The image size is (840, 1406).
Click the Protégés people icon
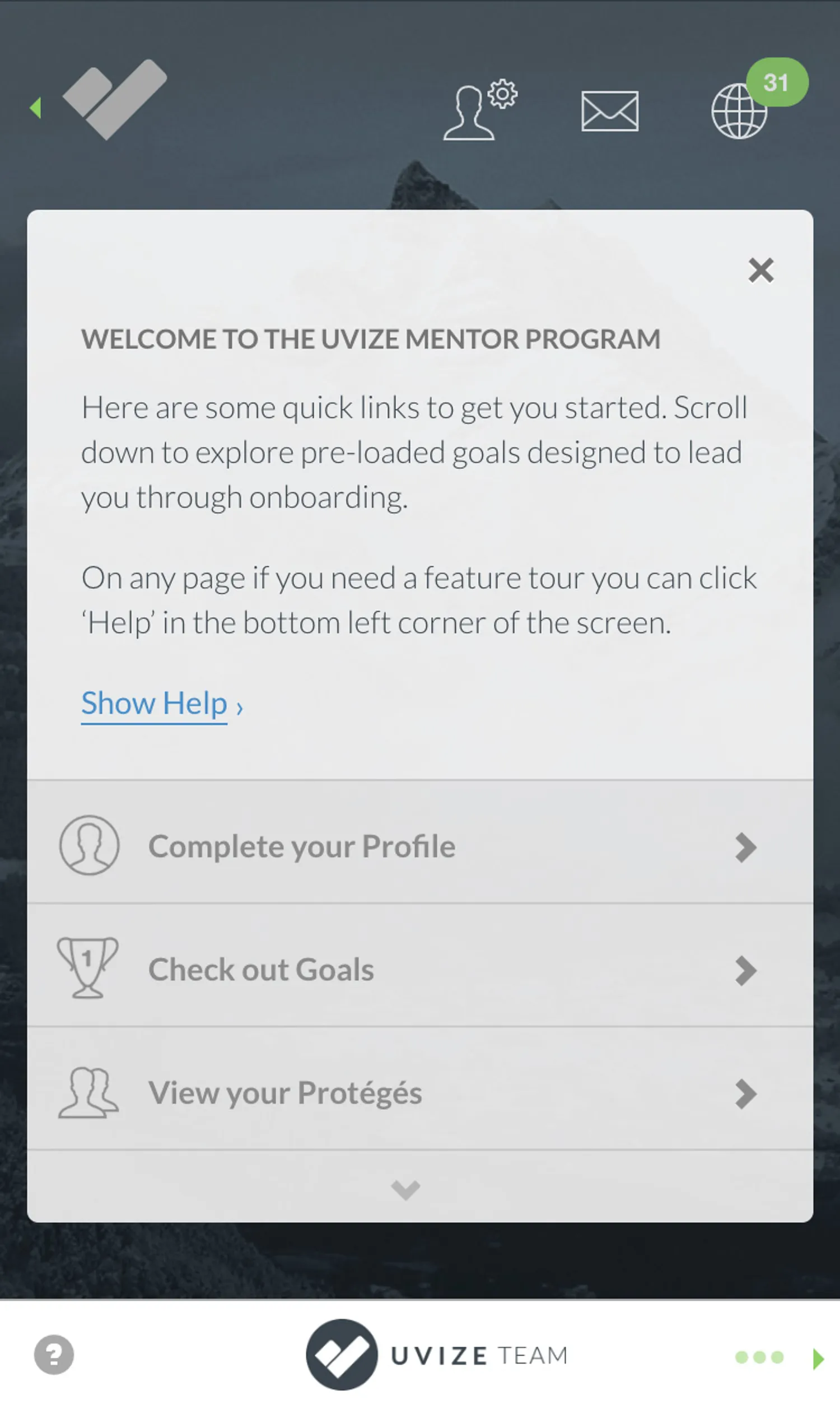tap(88, 1092)
